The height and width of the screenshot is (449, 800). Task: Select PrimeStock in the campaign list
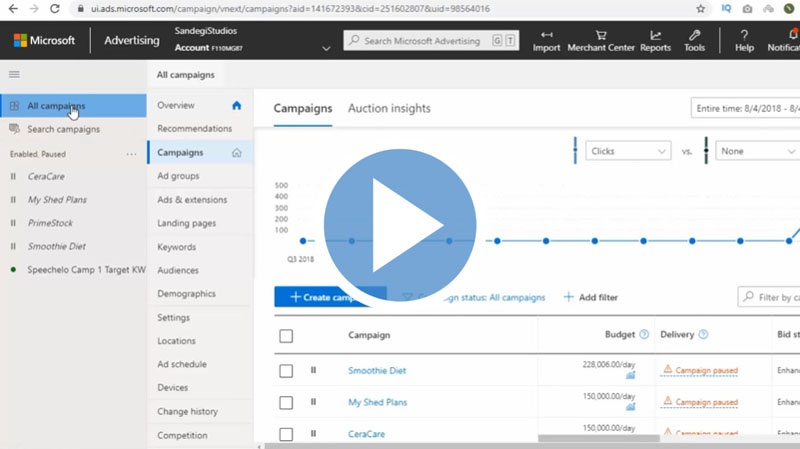click(x=50, y=223)
